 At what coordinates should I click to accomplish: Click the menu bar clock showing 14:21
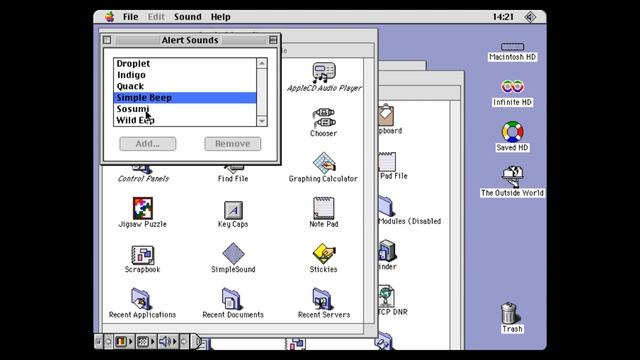[503, 17]
